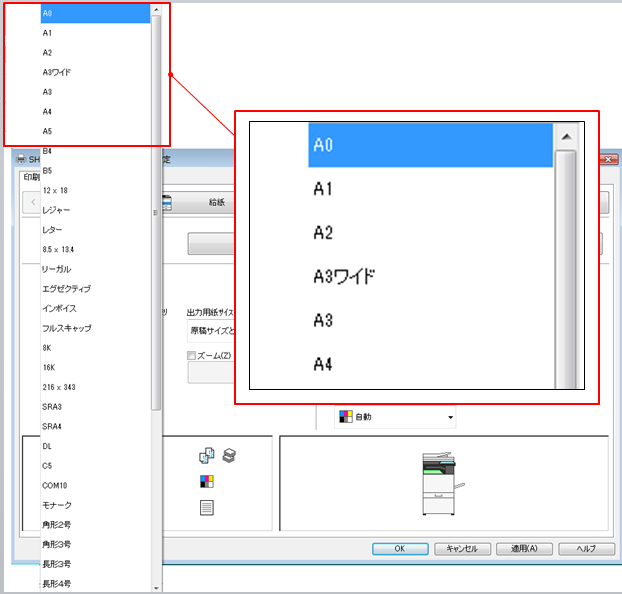Click the キャンセル button
This screenshot has height=594, width=622.
[462, 548]
